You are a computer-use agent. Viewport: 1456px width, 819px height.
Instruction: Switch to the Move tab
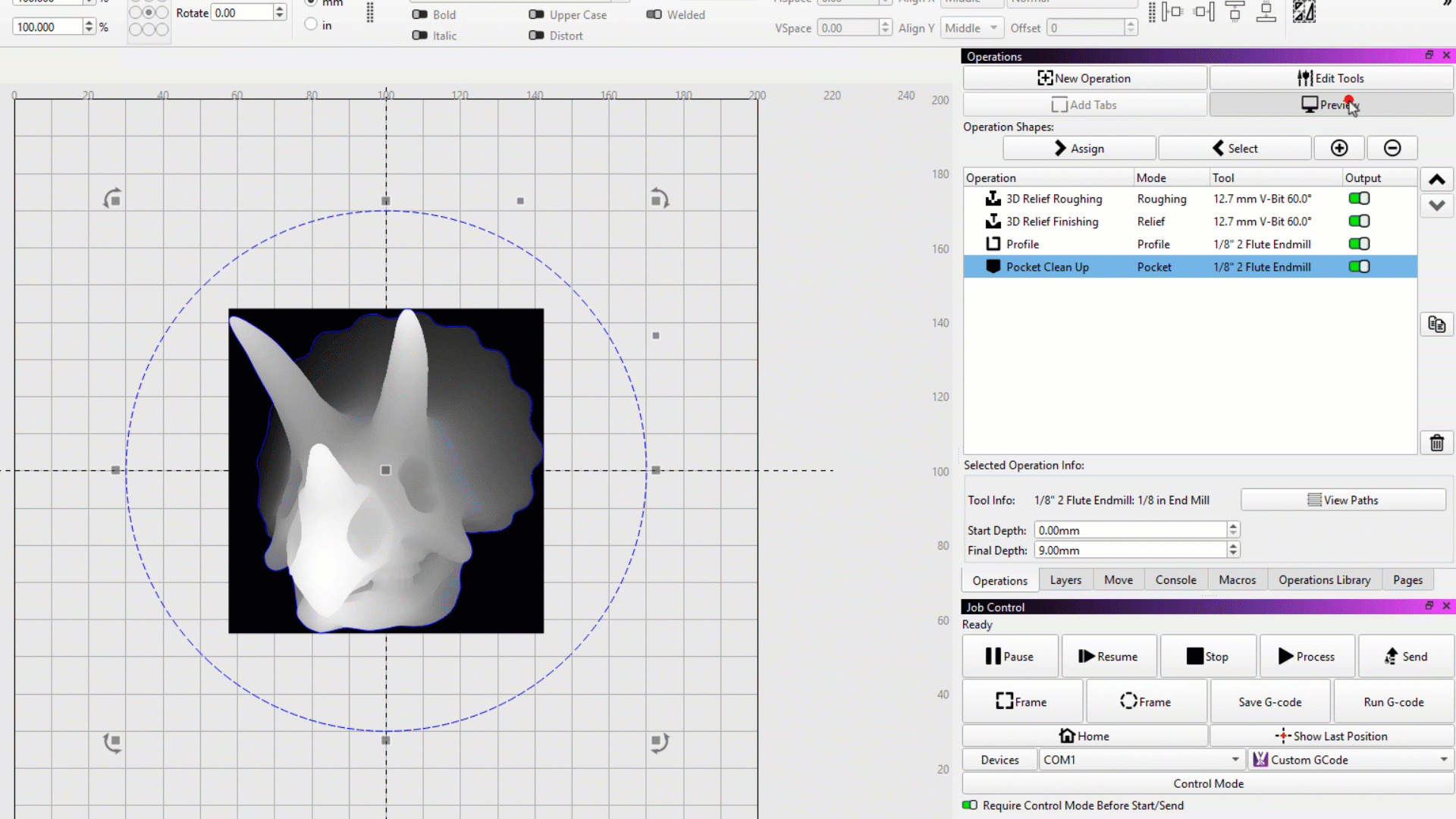pyautogui.click(x=1119, y=580)
